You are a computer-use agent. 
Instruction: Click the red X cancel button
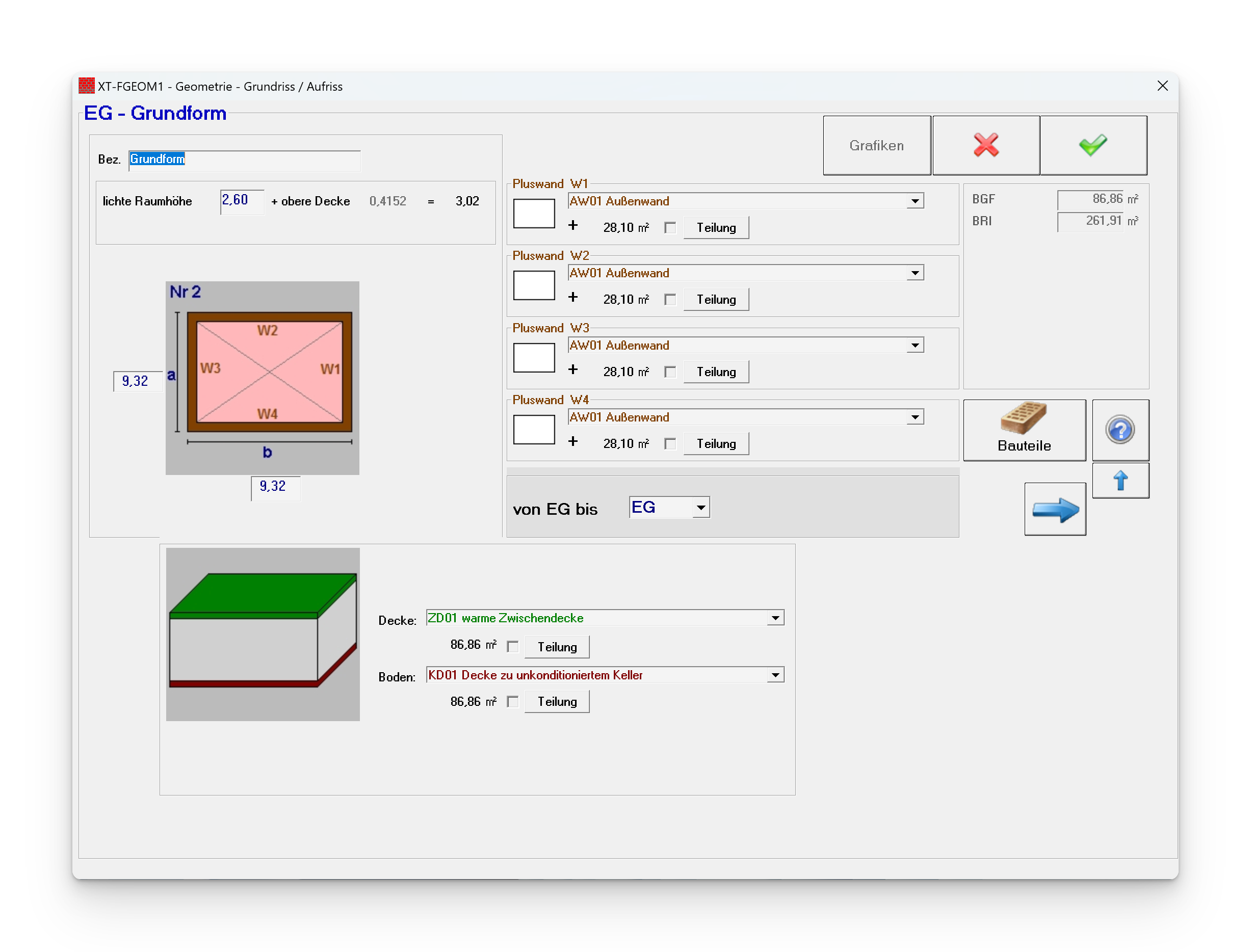pyautogui.click(x=985, y=145)
